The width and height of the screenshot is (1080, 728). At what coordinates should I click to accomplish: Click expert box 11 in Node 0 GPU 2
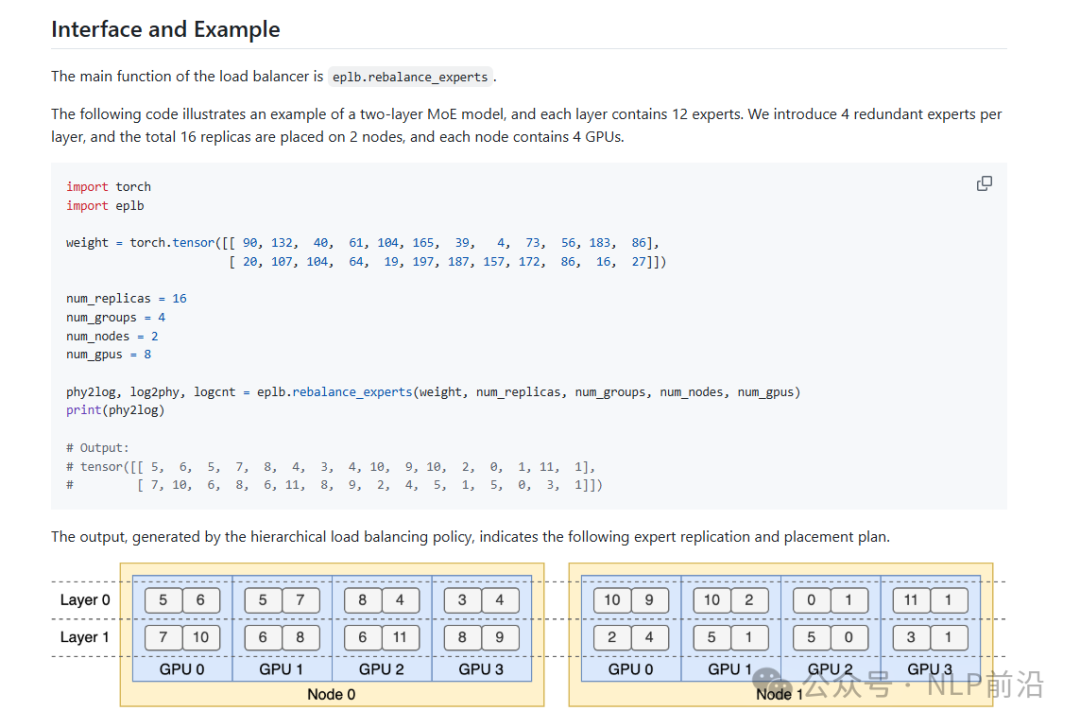(399, 637)
